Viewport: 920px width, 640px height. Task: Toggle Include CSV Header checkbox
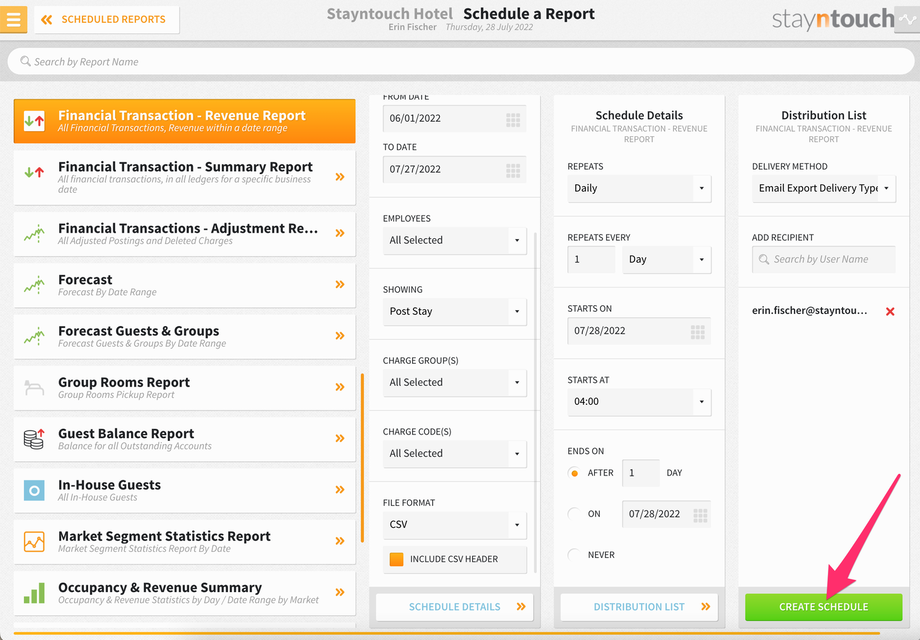[x=397, y=559]
